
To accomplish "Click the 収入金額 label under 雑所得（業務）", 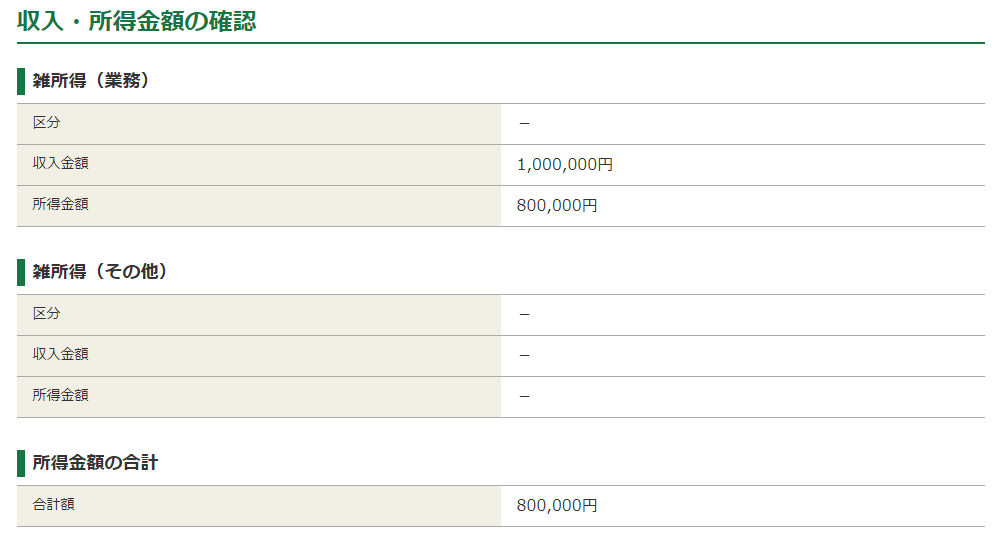I will pos(60,163).
